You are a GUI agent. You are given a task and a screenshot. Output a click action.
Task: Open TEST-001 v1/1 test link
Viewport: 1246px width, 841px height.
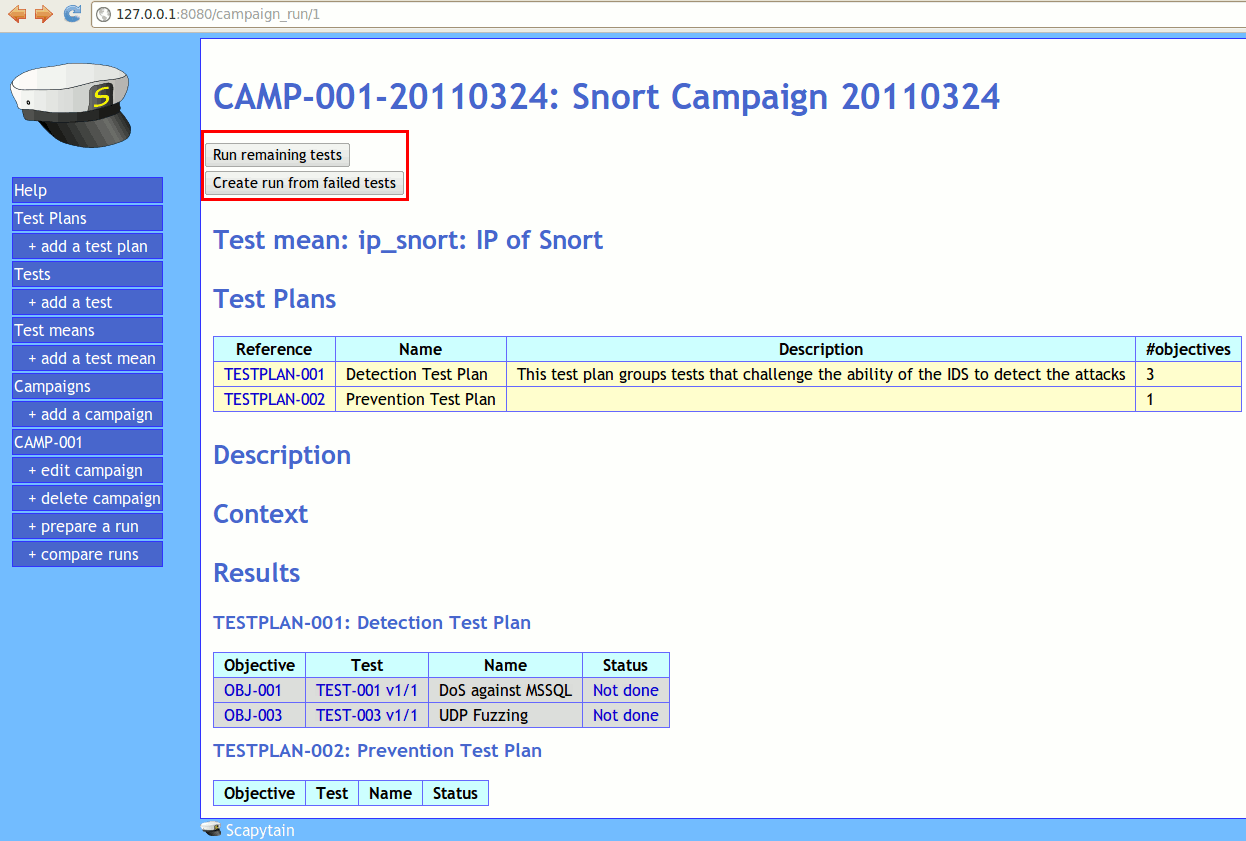coord(366,690)
